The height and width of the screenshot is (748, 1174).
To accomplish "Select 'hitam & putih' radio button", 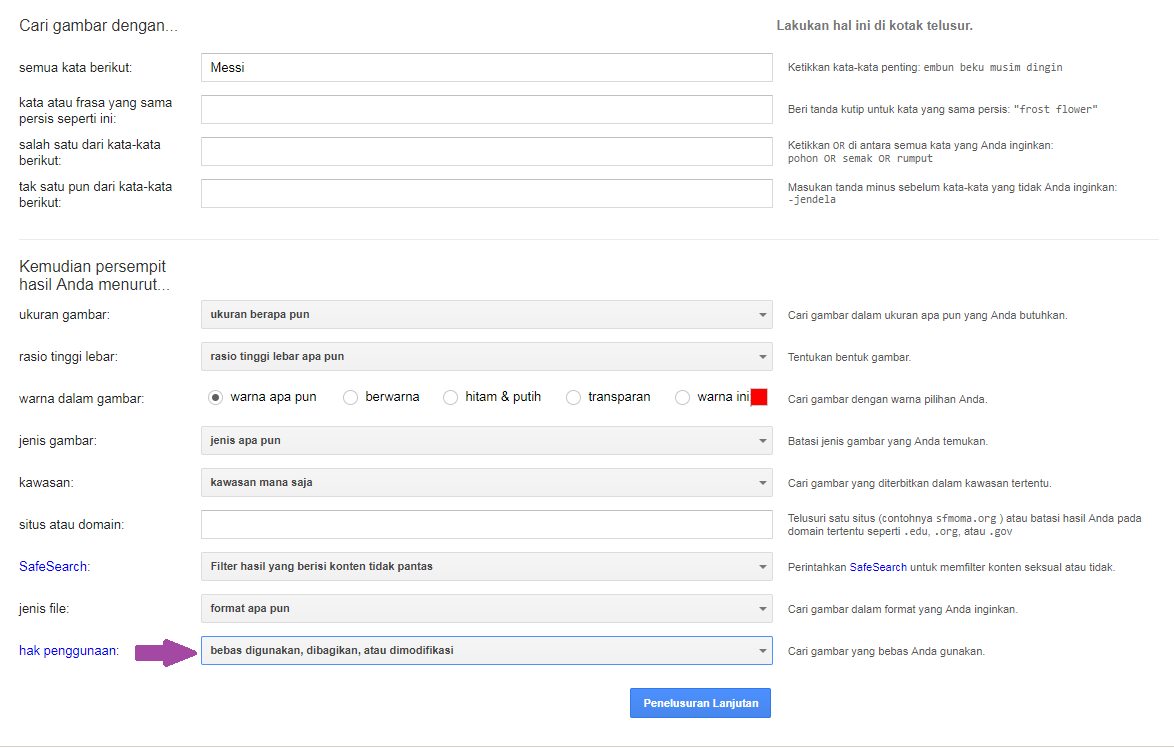I will pyautogui.click(x=450, y=397).
